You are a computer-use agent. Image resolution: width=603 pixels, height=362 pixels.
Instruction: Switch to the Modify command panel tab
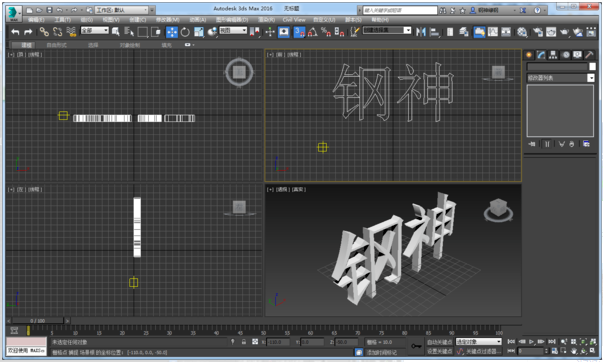(x=541, y=55)
